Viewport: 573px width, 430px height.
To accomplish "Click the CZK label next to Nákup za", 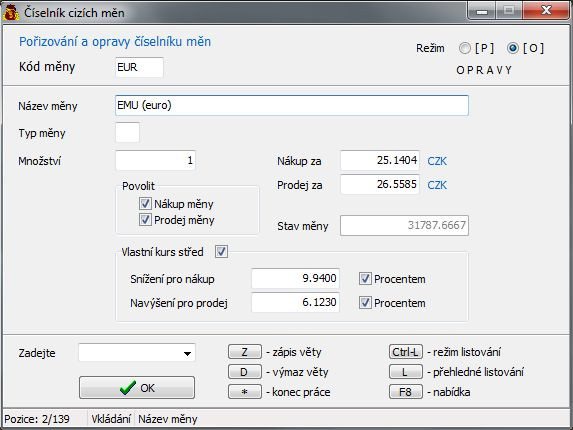I will pos(437,161).
